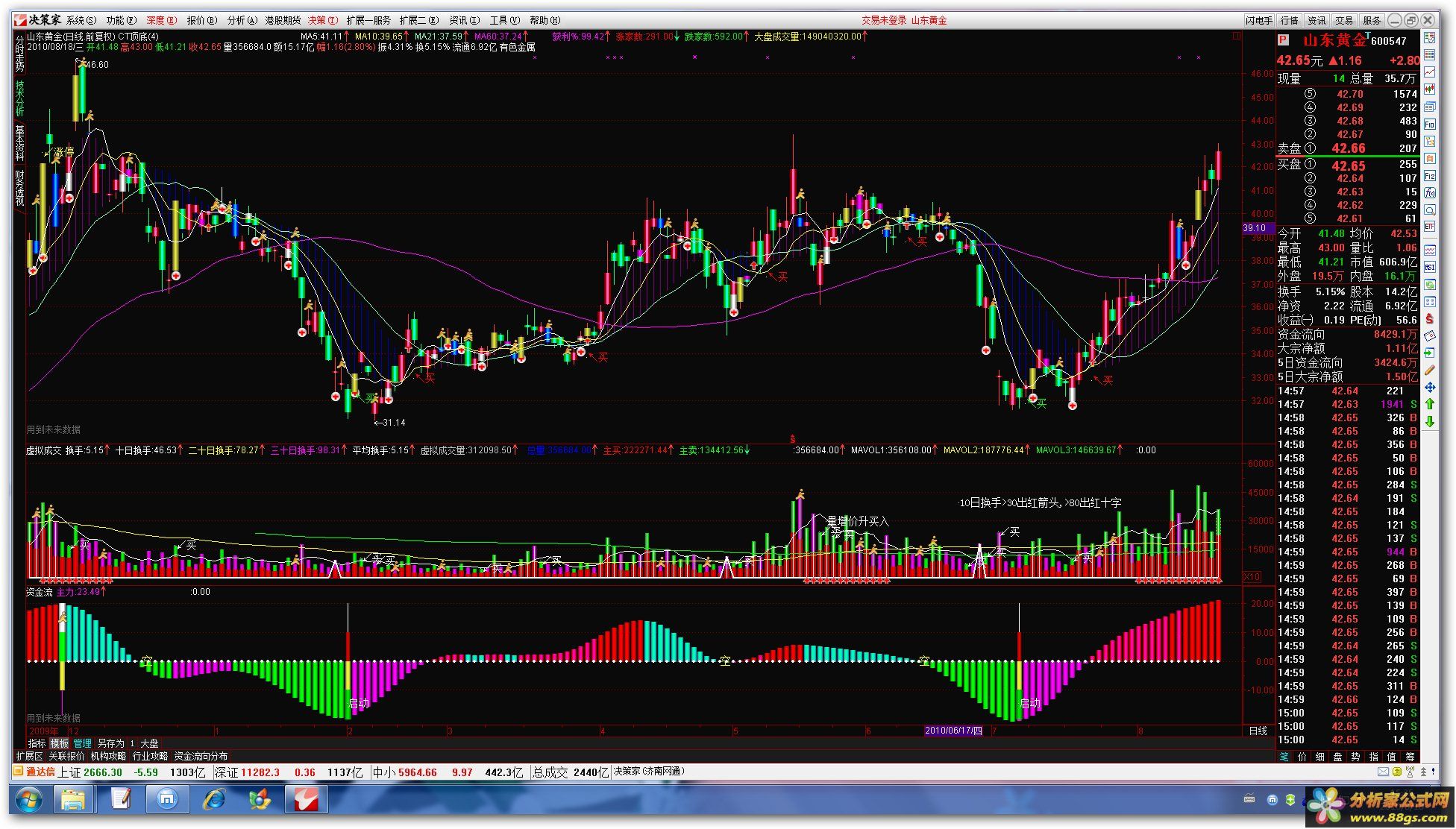Open 帮助(H) menu
Screen dimensions: 1456x829
[x=545, y=20]
